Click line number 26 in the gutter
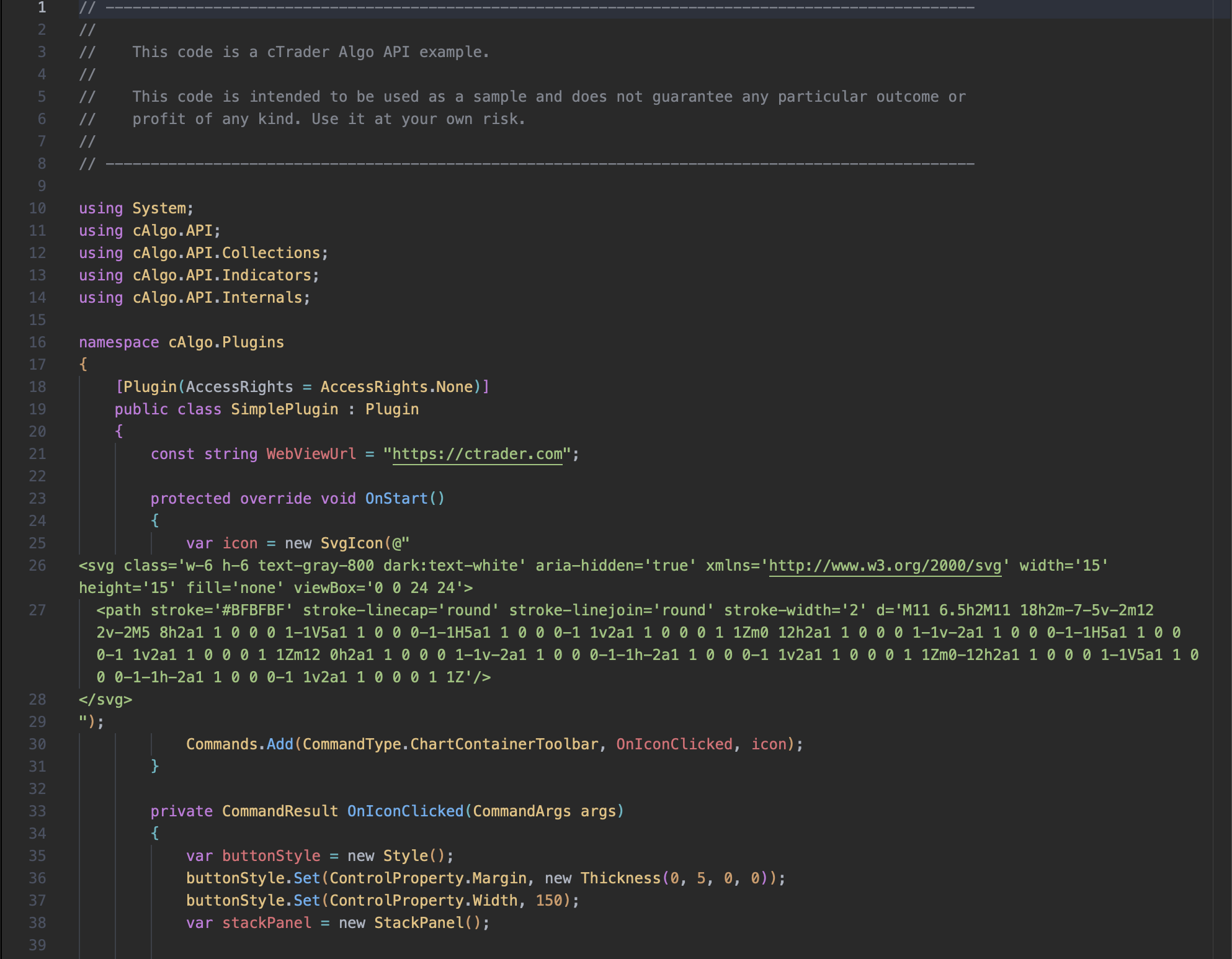Viewport: 1232px width, 959px height. pos(38,565)
